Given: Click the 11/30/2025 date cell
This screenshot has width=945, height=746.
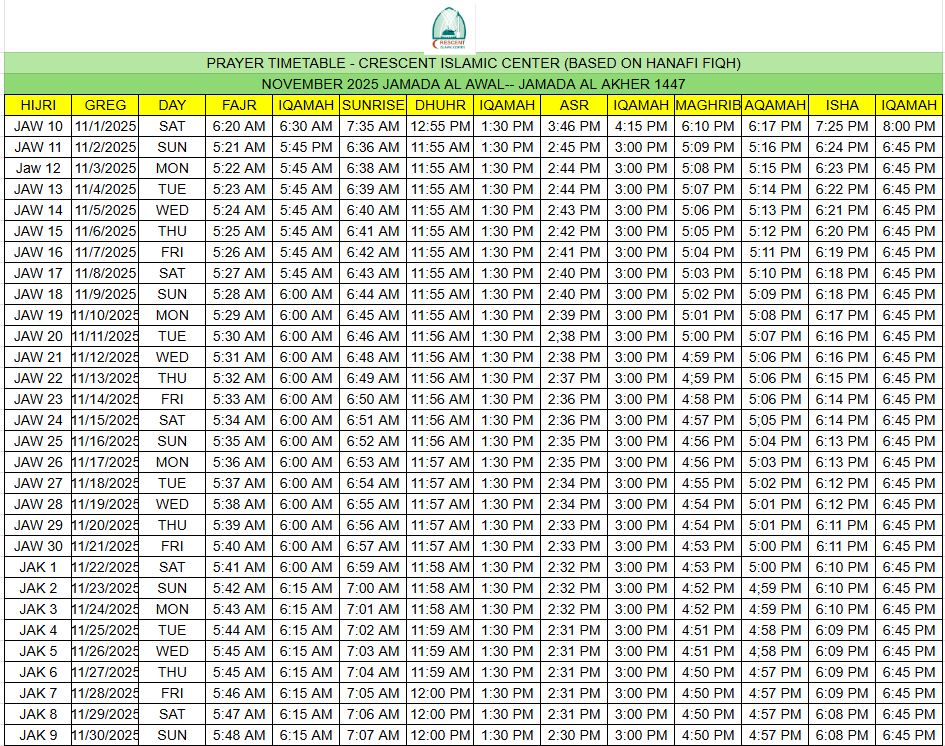Looking at the screenshot, I should [x=105, y=735].
